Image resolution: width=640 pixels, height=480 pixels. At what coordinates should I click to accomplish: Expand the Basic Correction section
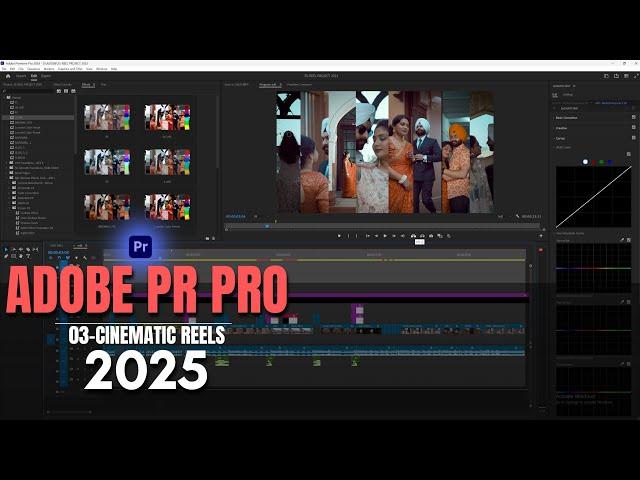(x=554, y=118)
